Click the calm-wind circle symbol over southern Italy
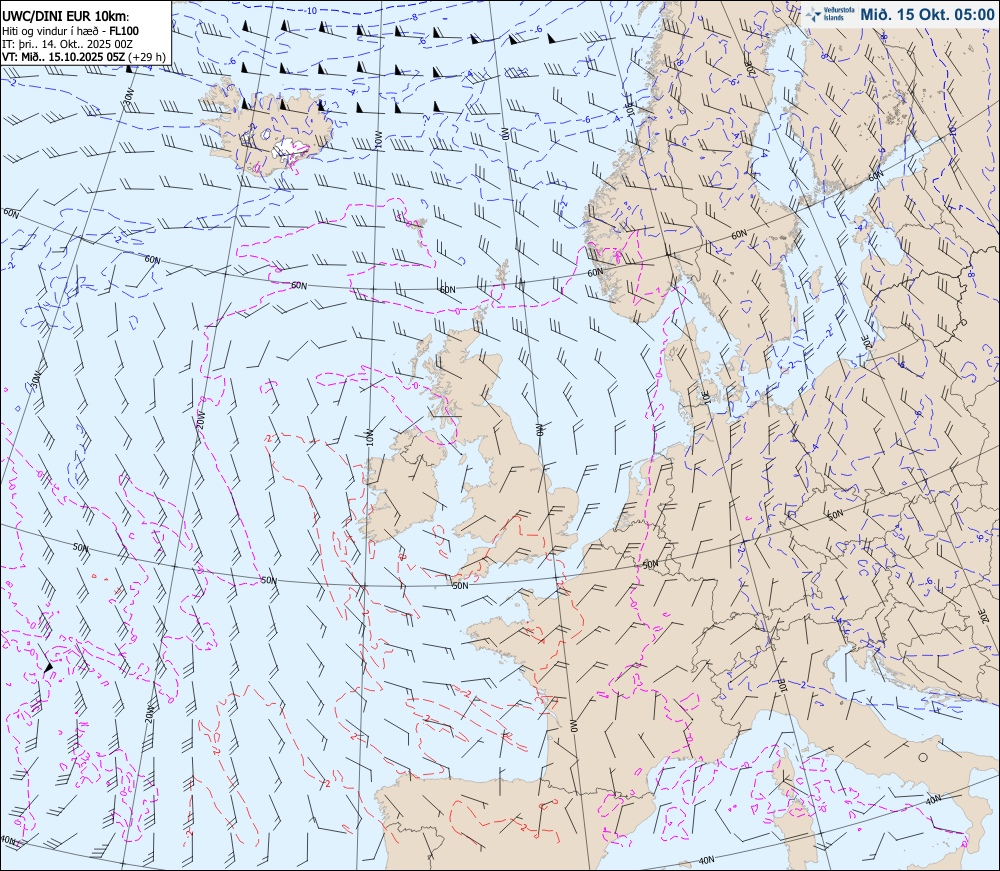 (x=923, y=758)
